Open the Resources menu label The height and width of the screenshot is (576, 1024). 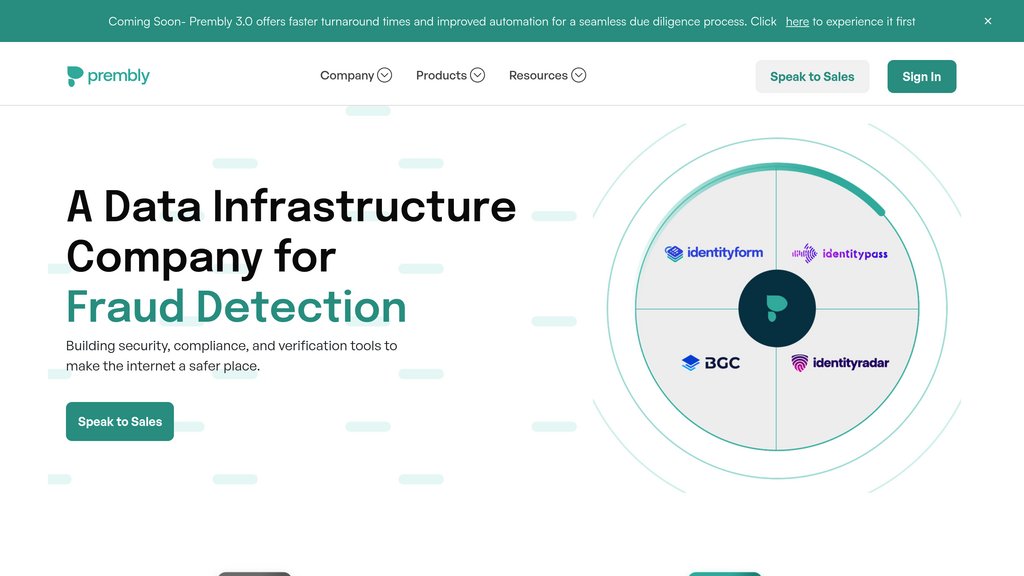tap(538, 76)
